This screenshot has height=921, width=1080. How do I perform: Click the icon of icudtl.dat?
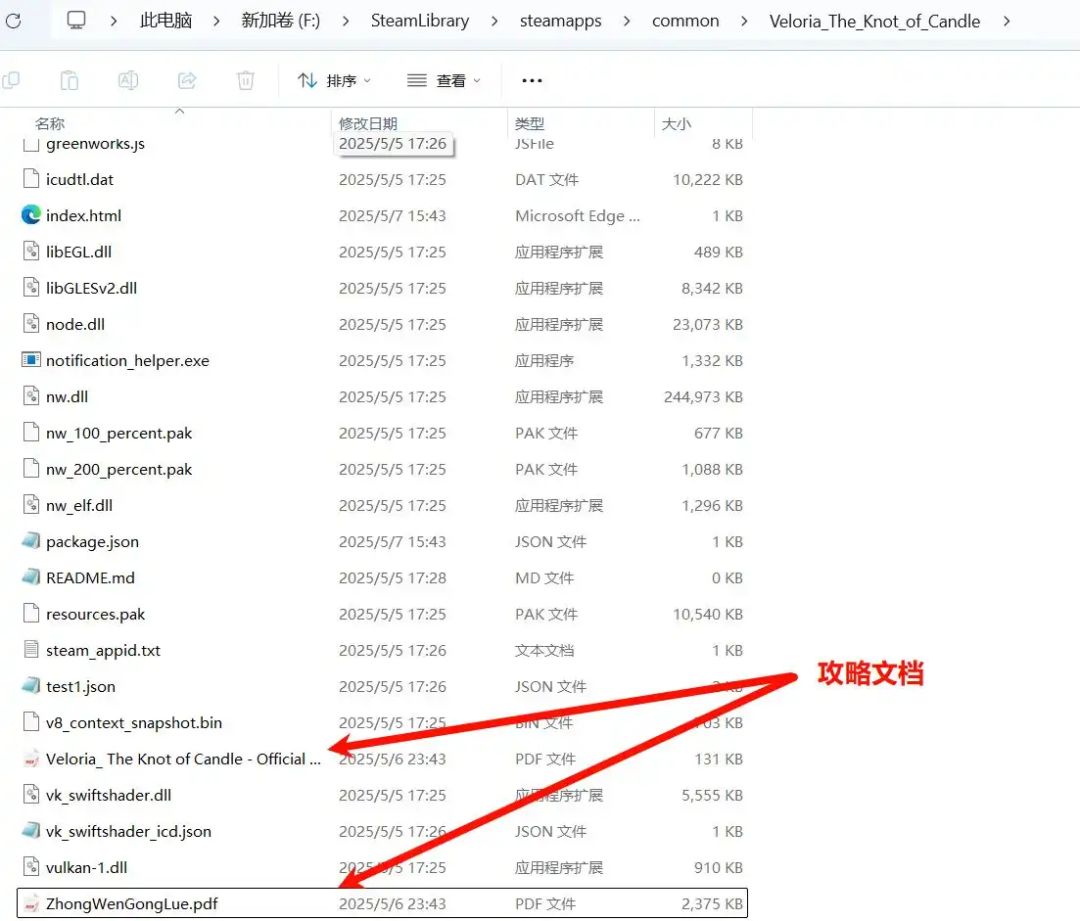(x=31, y=179)
